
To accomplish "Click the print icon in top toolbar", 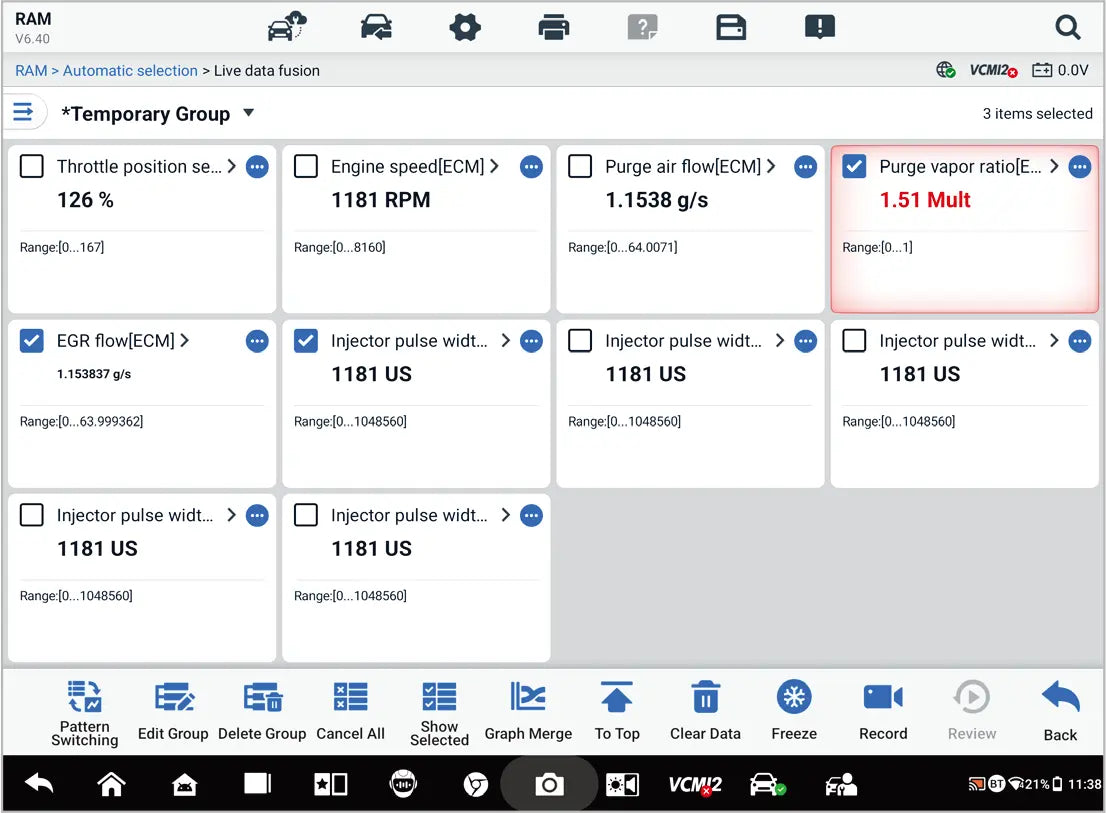I will point(554,27).
